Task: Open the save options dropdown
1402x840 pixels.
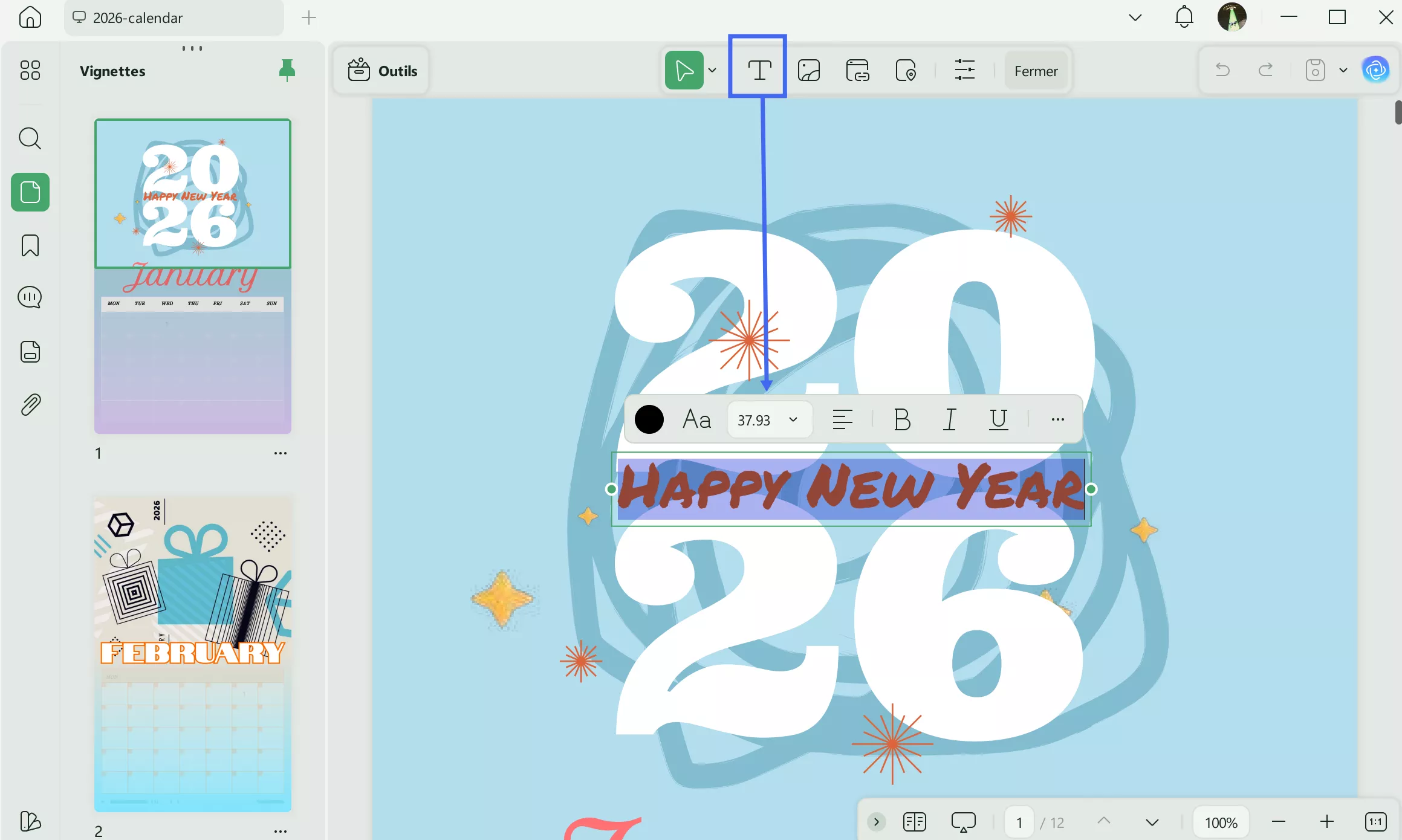Action: pyautogui.click(x=1343, y=69)
